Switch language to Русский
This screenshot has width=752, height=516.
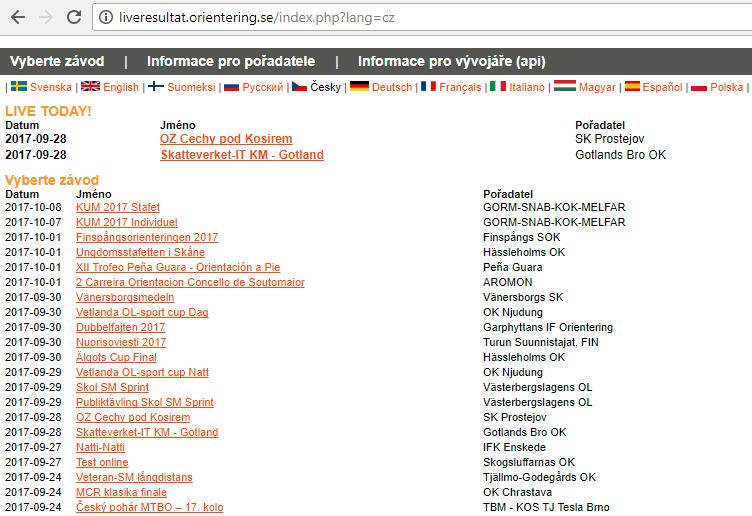click(x=263, y=87)
